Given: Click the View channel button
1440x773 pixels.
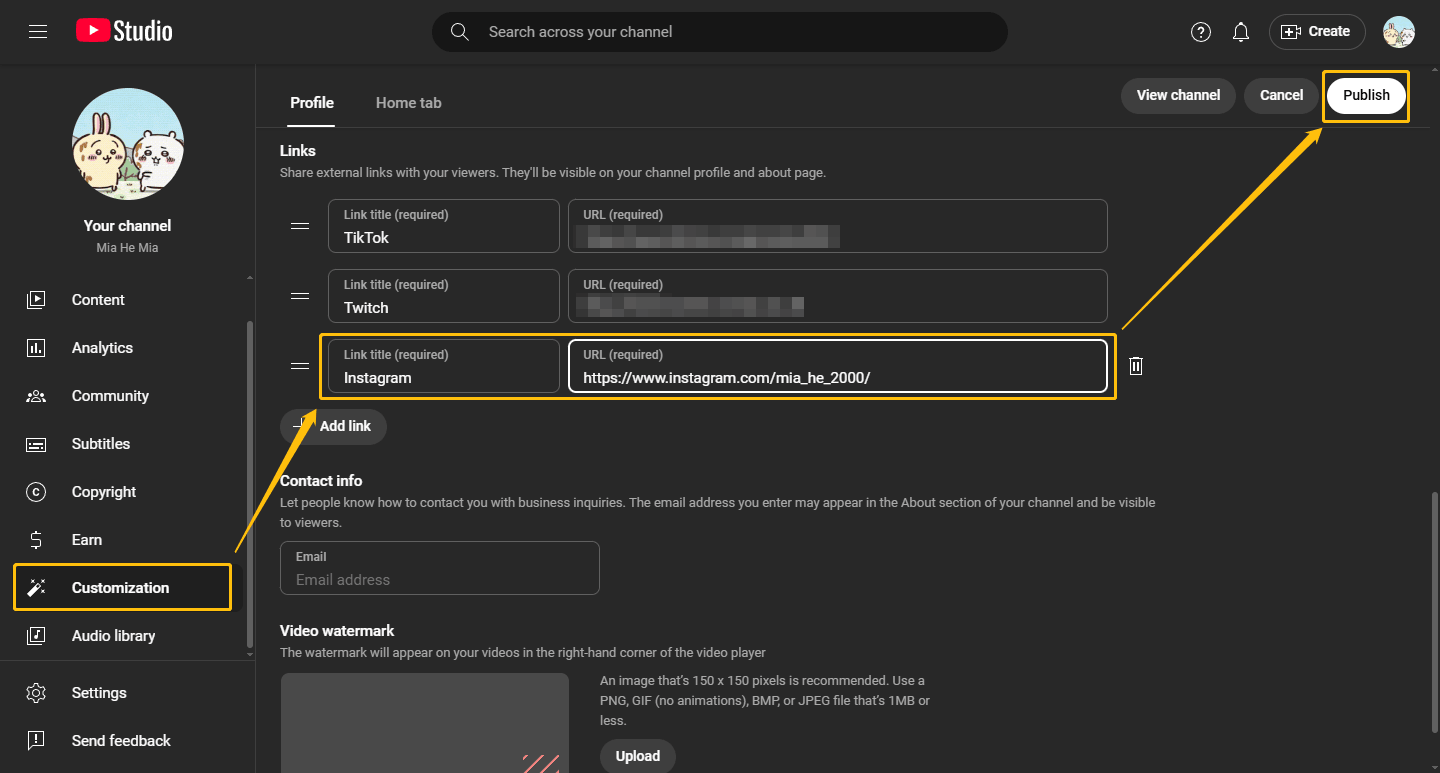Looking at the screenshot, I should (1178, 95).
